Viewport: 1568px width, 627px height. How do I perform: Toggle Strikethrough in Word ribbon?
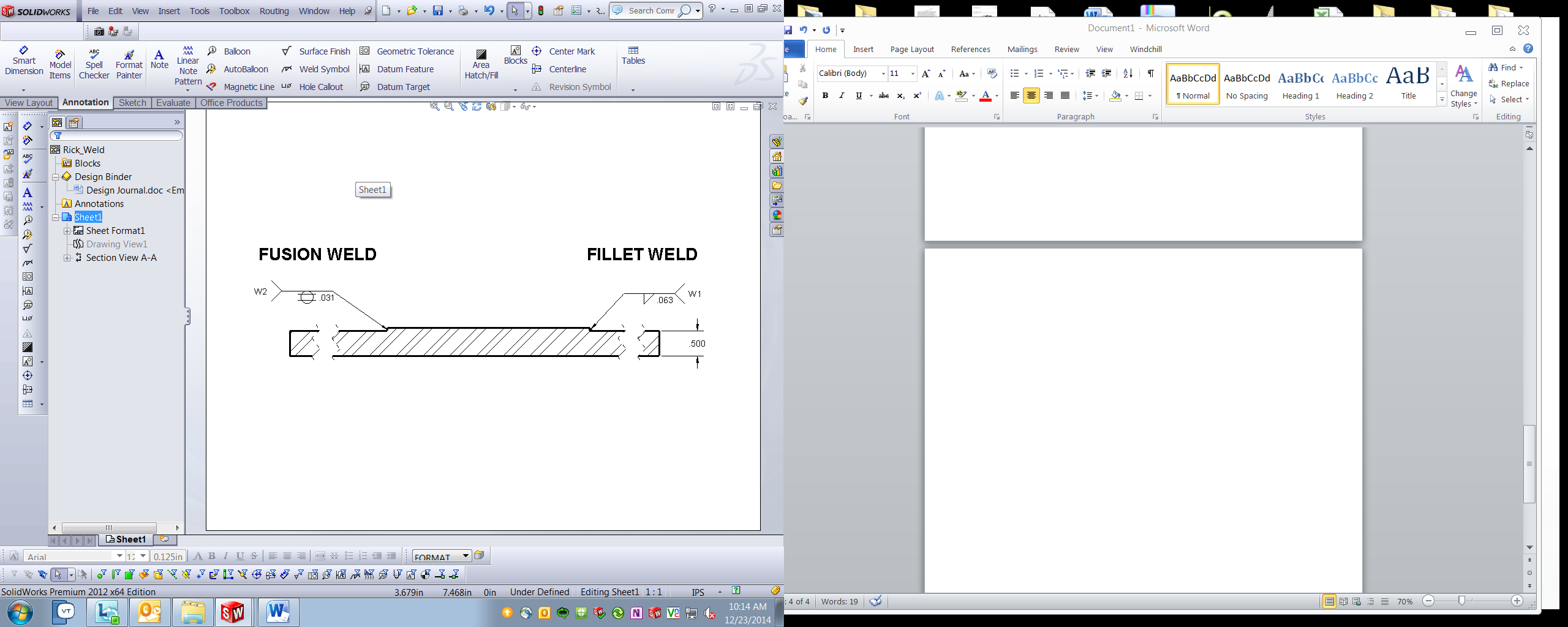tap(883, 96)
